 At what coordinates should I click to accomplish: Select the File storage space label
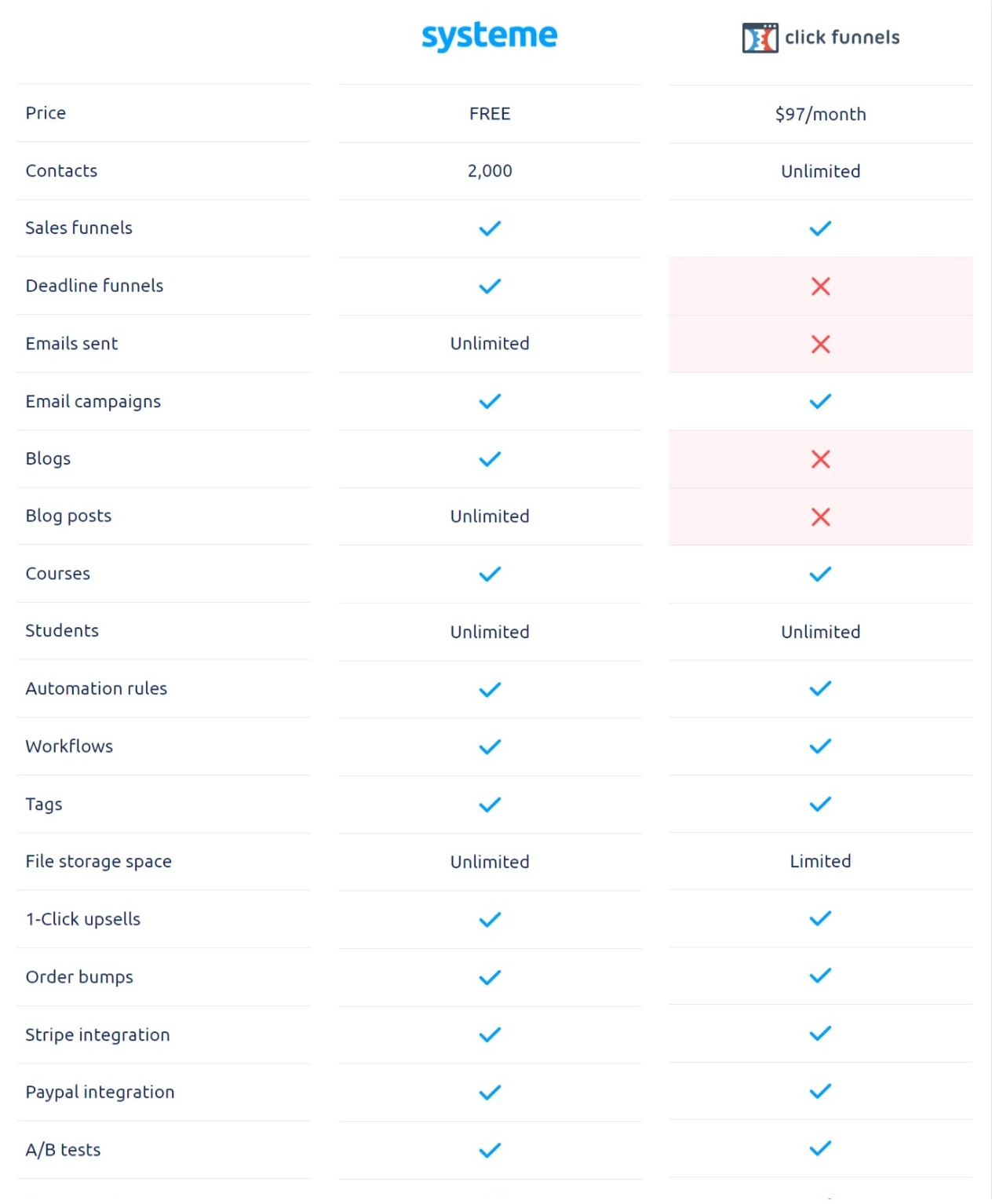pos(98,862)
